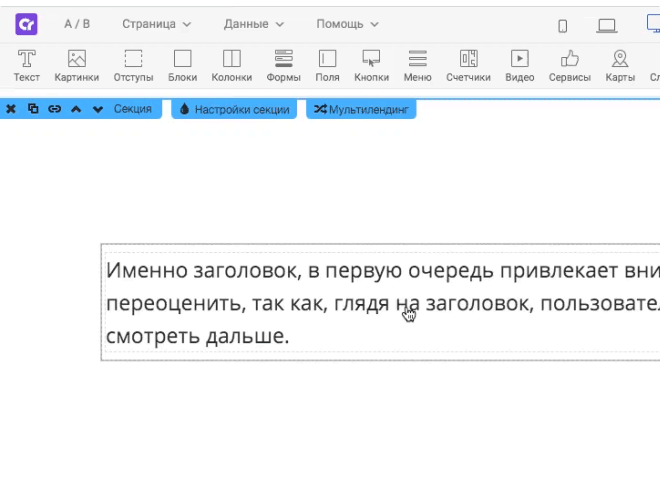The width and height of the screenshot is (660, 500).
Task: Select the Текст tool
Action: point(27,66)
